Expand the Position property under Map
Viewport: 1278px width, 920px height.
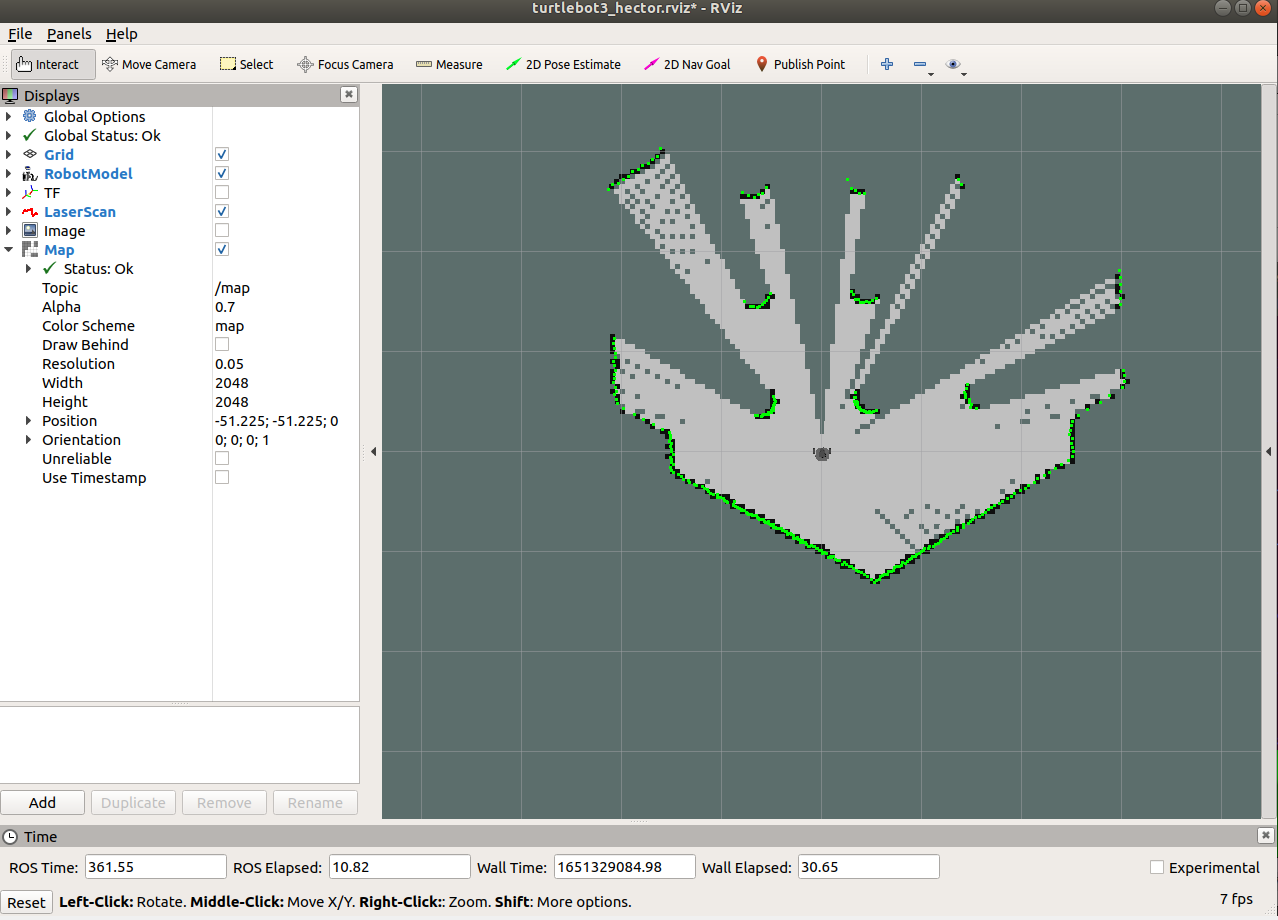(28, 420)
